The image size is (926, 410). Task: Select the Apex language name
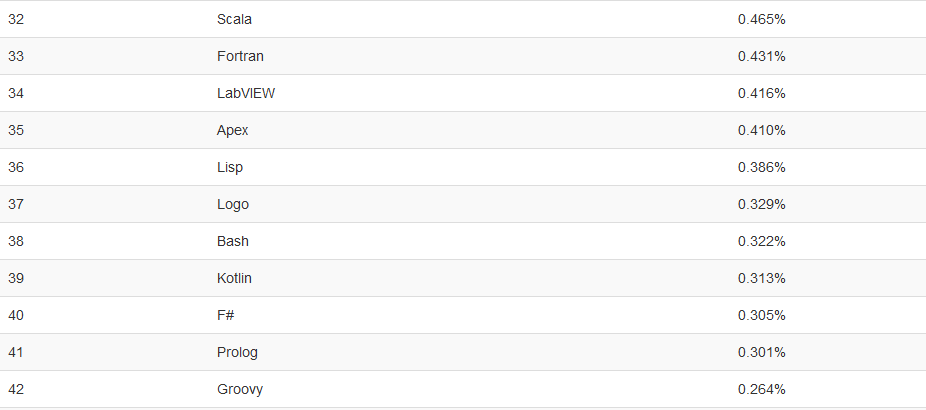[x=232, y=130]
